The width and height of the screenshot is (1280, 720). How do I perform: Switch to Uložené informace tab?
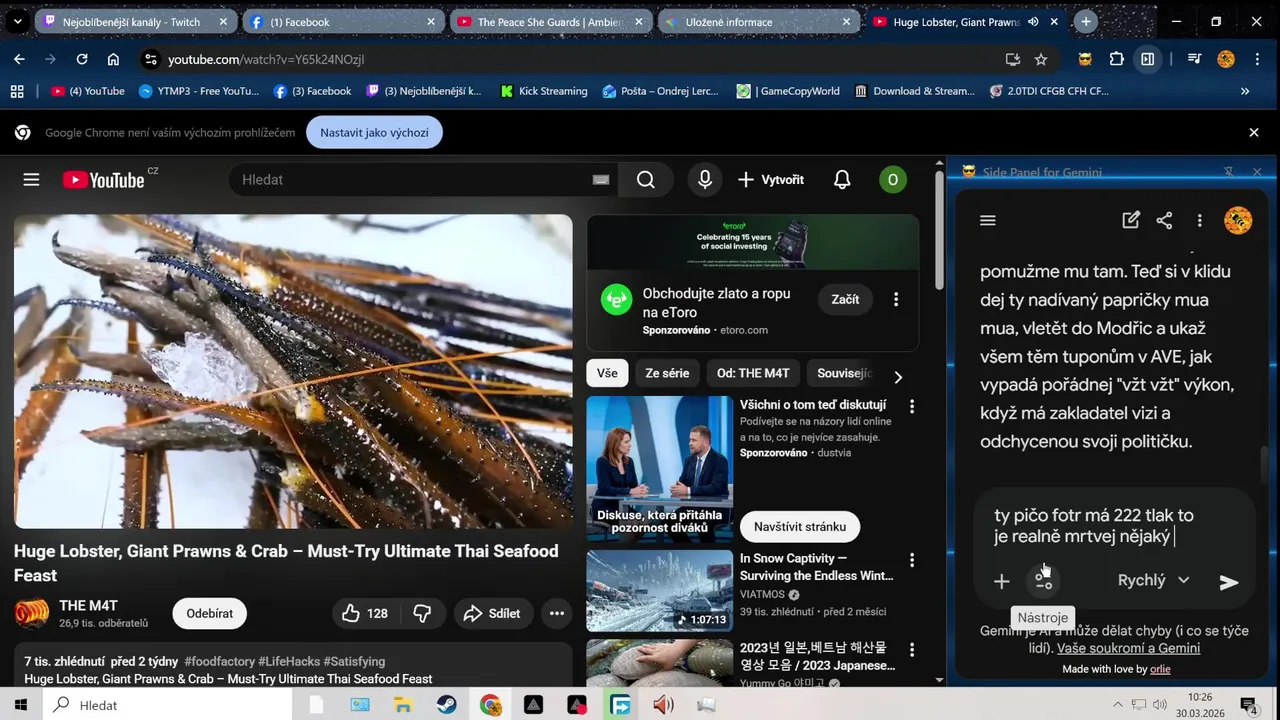(758, 21)
